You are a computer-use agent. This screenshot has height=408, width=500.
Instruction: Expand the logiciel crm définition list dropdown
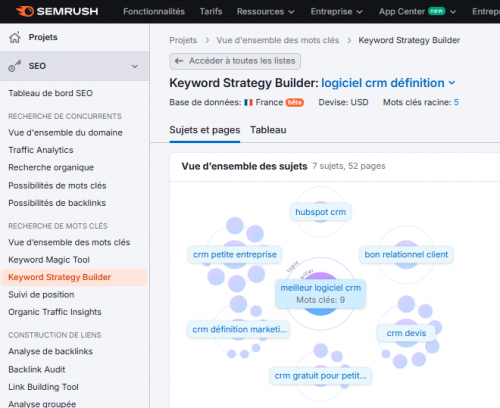(x=452, y=83)
